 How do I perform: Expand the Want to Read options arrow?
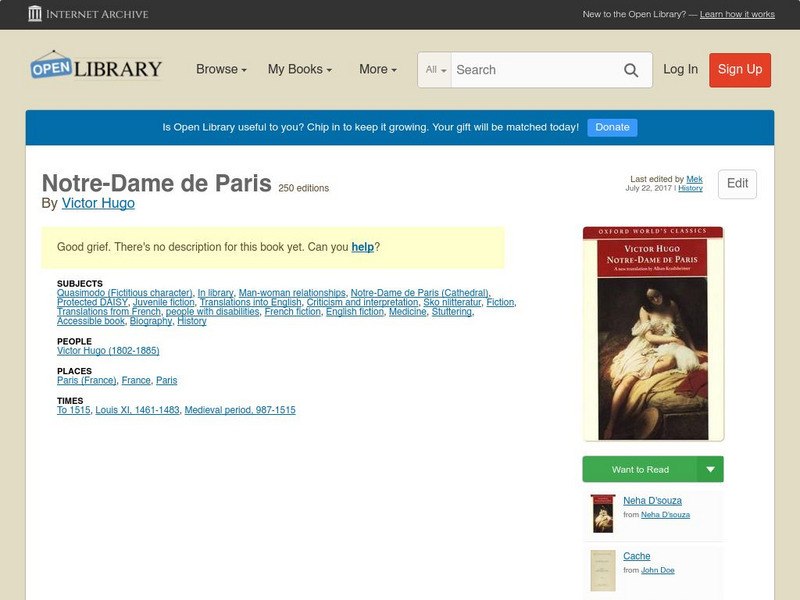tap(711, 469)
